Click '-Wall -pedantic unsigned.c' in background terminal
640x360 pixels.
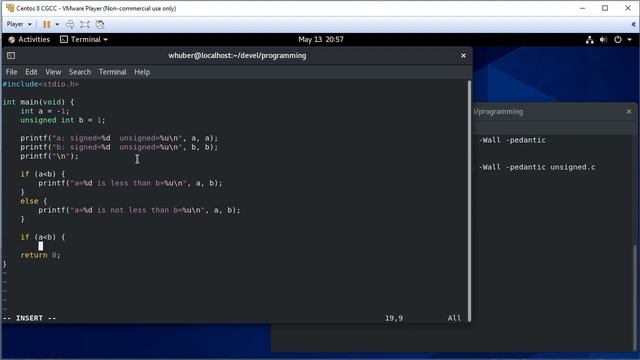tap(537, 167)
